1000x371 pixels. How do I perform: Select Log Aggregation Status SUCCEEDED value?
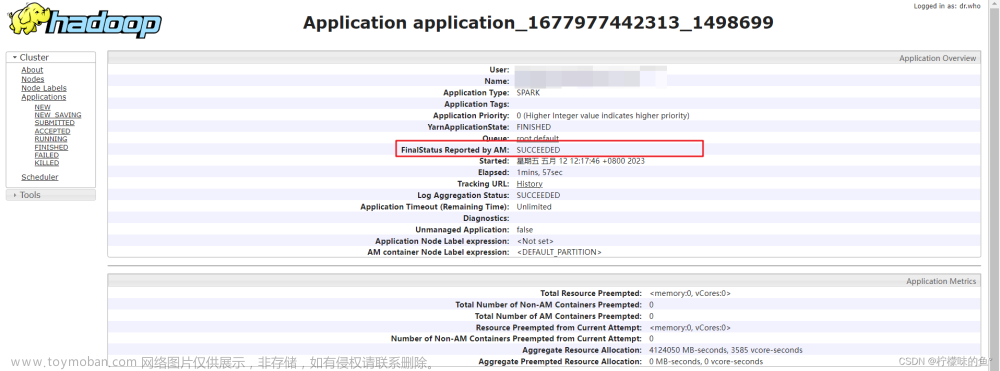(x=538, y=195)
